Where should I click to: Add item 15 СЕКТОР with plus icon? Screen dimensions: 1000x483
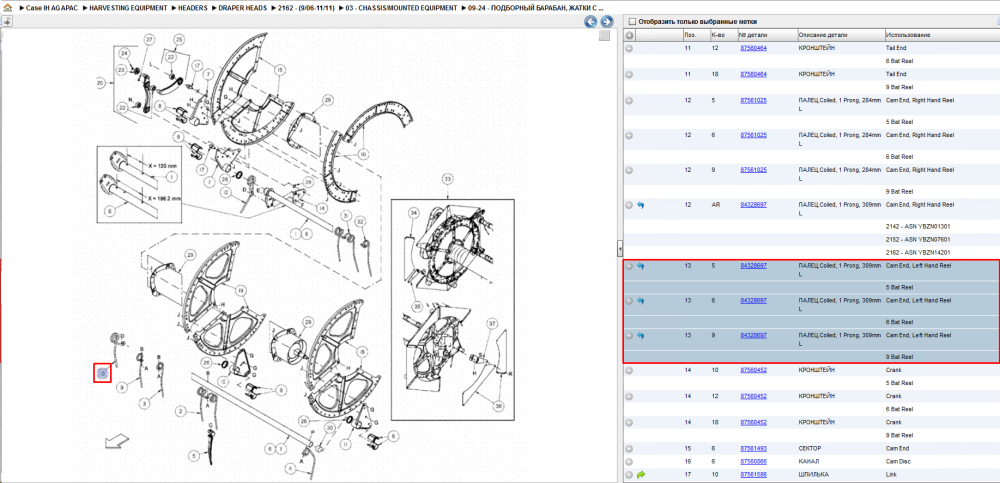pyautogui.click(x=629, y=449)
